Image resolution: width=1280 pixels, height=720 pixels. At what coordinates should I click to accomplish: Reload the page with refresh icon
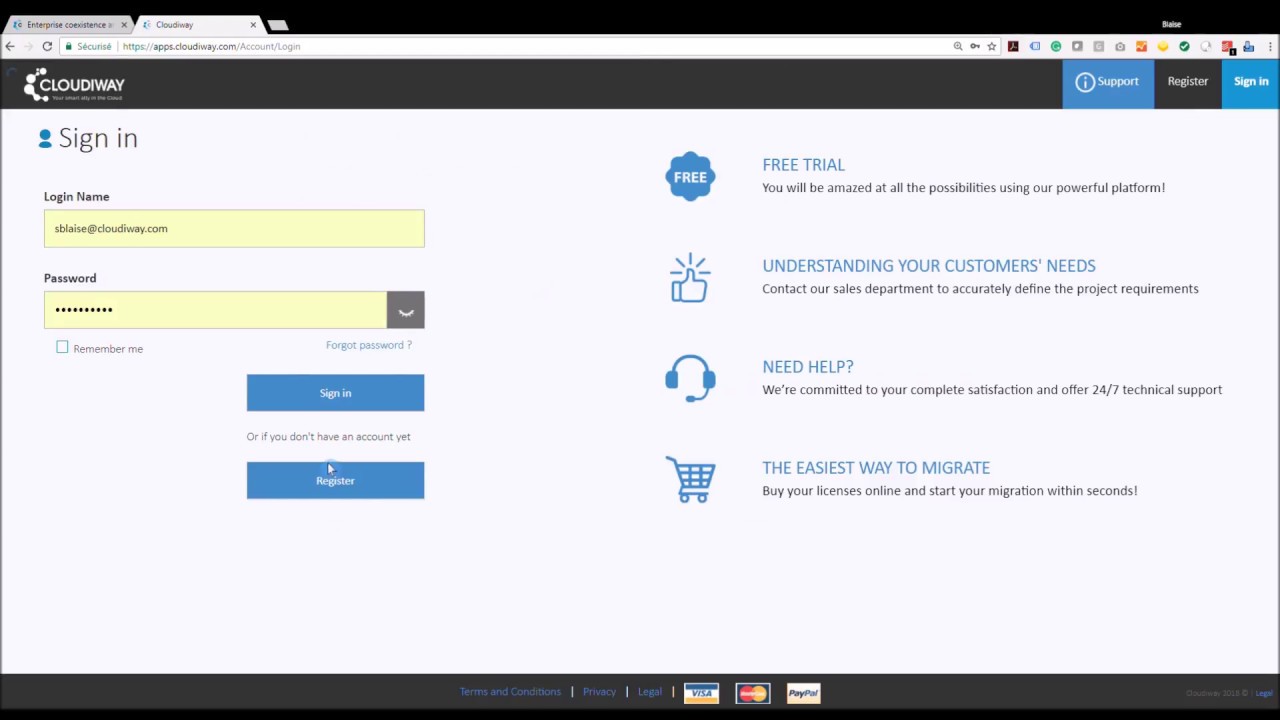pos(47,46)
